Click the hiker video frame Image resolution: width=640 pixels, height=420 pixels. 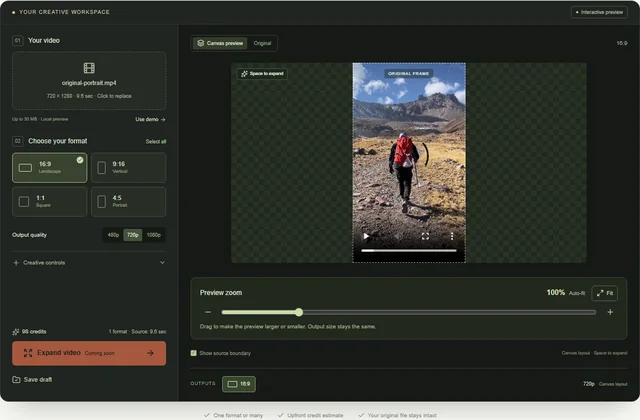[x=409, y=162]
